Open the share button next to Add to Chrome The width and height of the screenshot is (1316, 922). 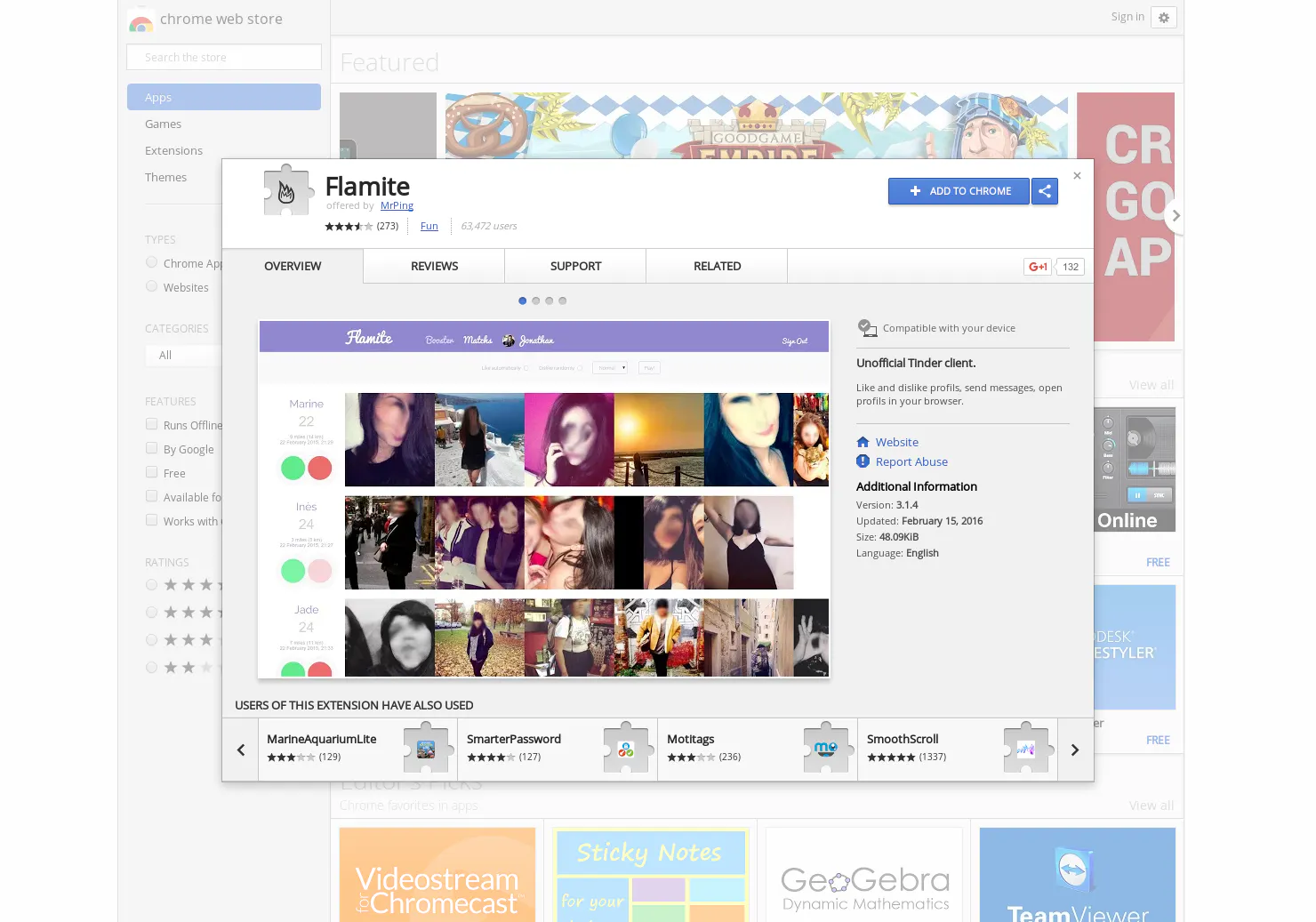click(x=1045, y=191)
